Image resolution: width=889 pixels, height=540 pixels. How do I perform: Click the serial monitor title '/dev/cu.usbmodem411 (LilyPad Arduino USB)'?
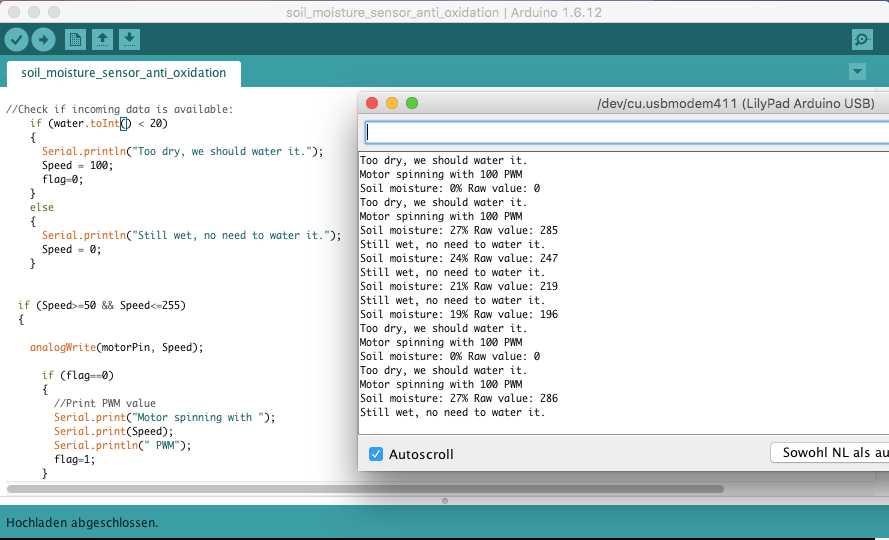tap(735, 103)
